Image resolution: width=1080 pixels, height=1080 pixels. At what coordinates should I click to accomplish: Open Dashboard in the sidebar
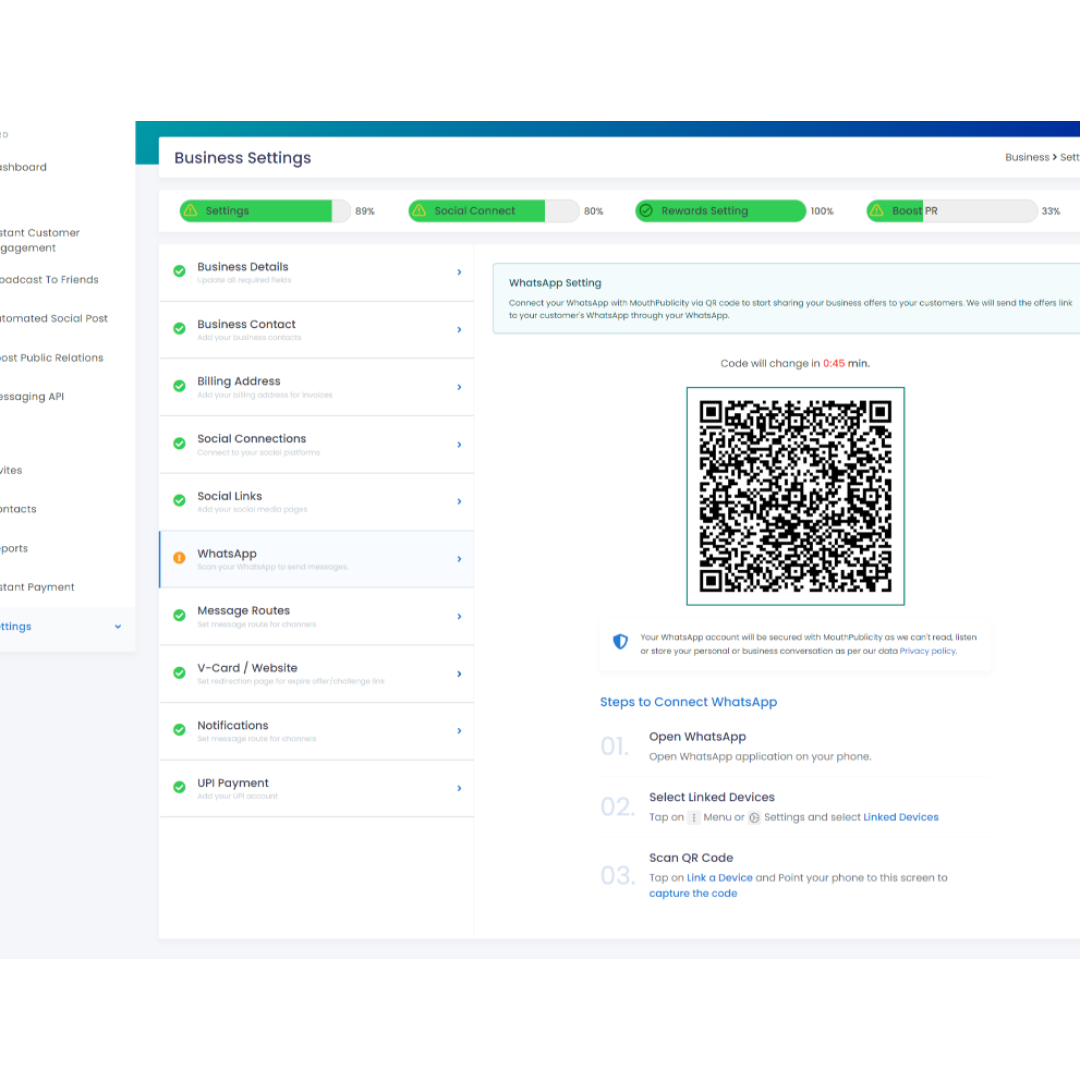[x=23, y=167]
